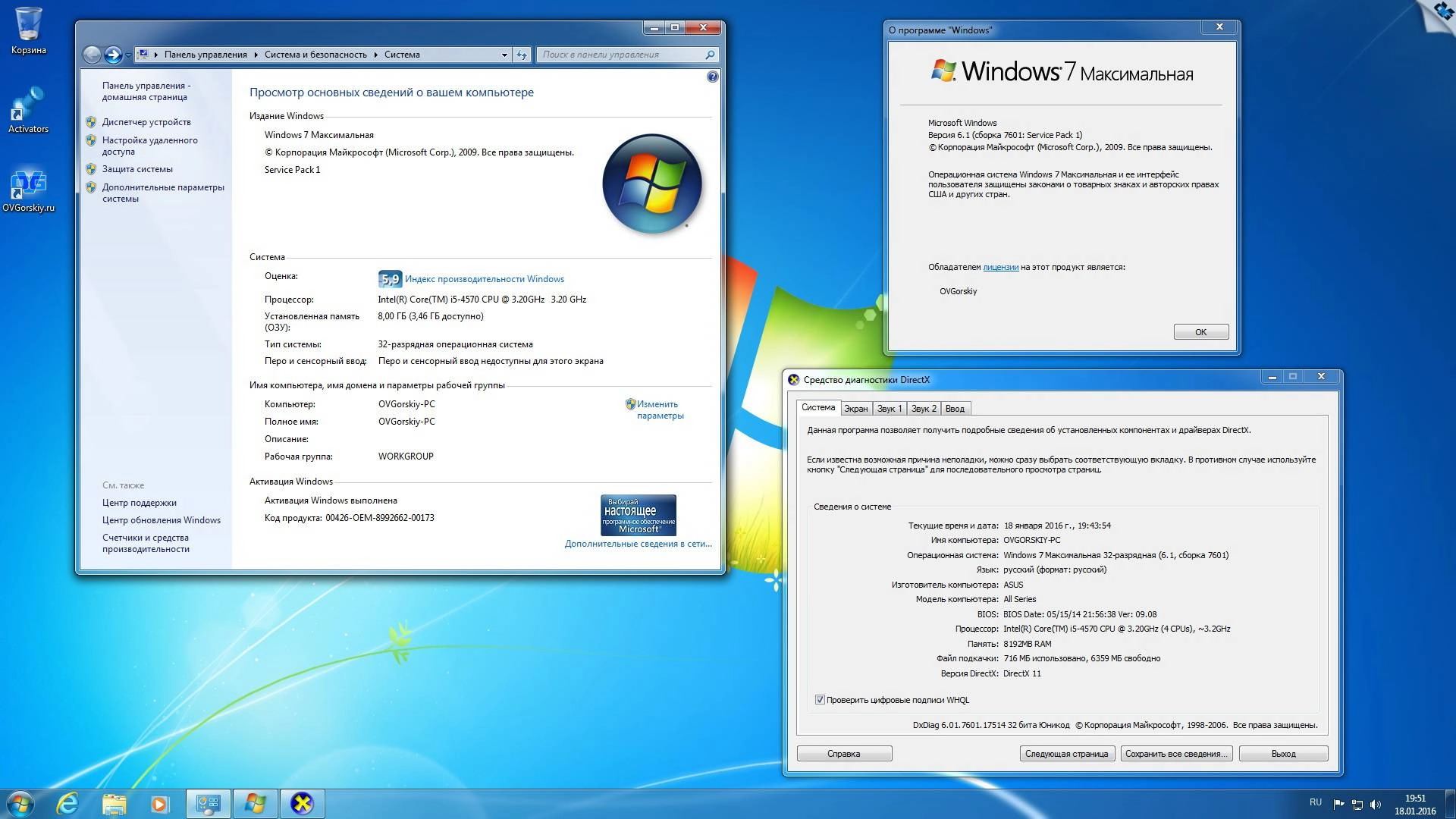Click the Action Center flag tray icon
The height and width of the screenshot is (819, 1456).
pos(1338,805)
